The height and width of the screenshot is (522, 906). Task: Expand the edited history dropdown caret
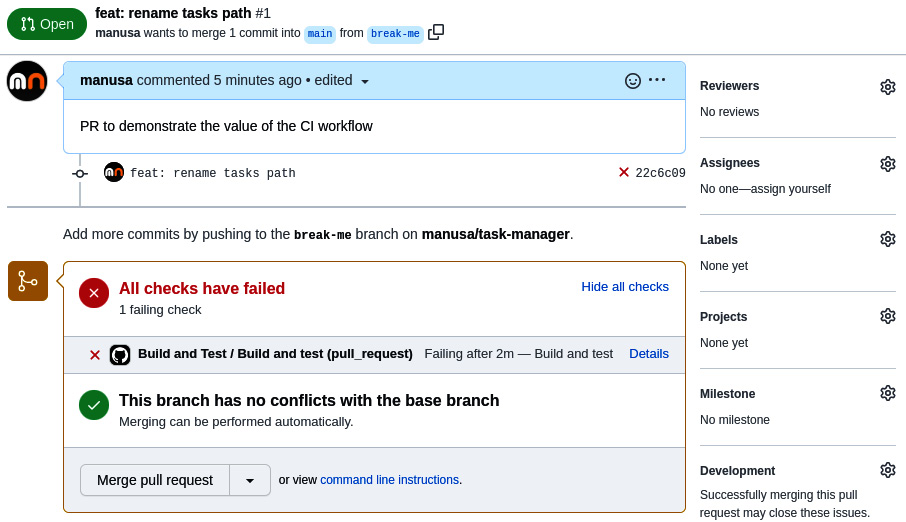(x=365, y=82)
